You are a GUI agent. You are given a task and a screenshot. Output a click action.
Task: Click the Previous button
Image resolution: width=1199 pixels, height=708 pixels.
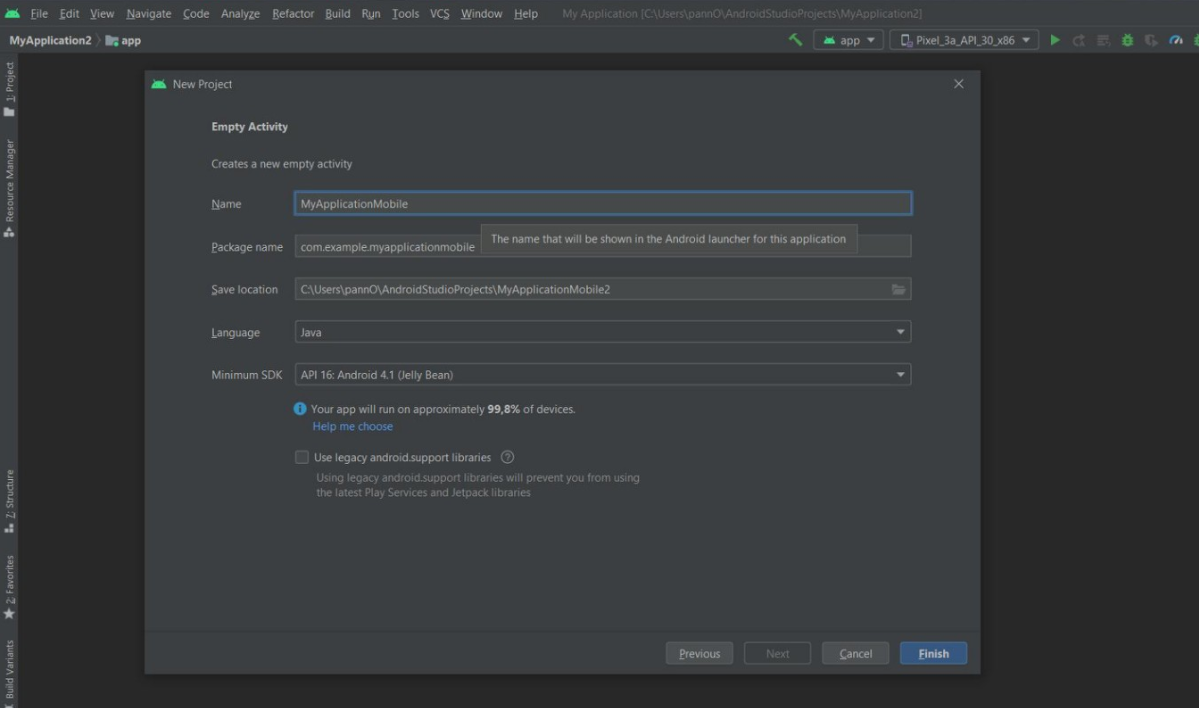699,653
